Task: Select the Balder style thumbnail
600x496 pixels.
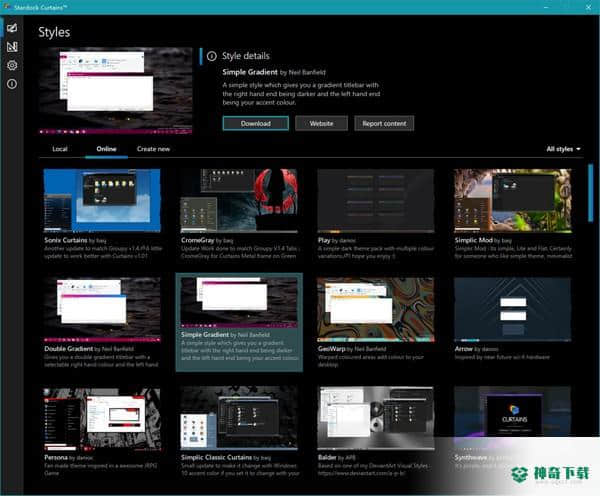Action: coord(376,418)
